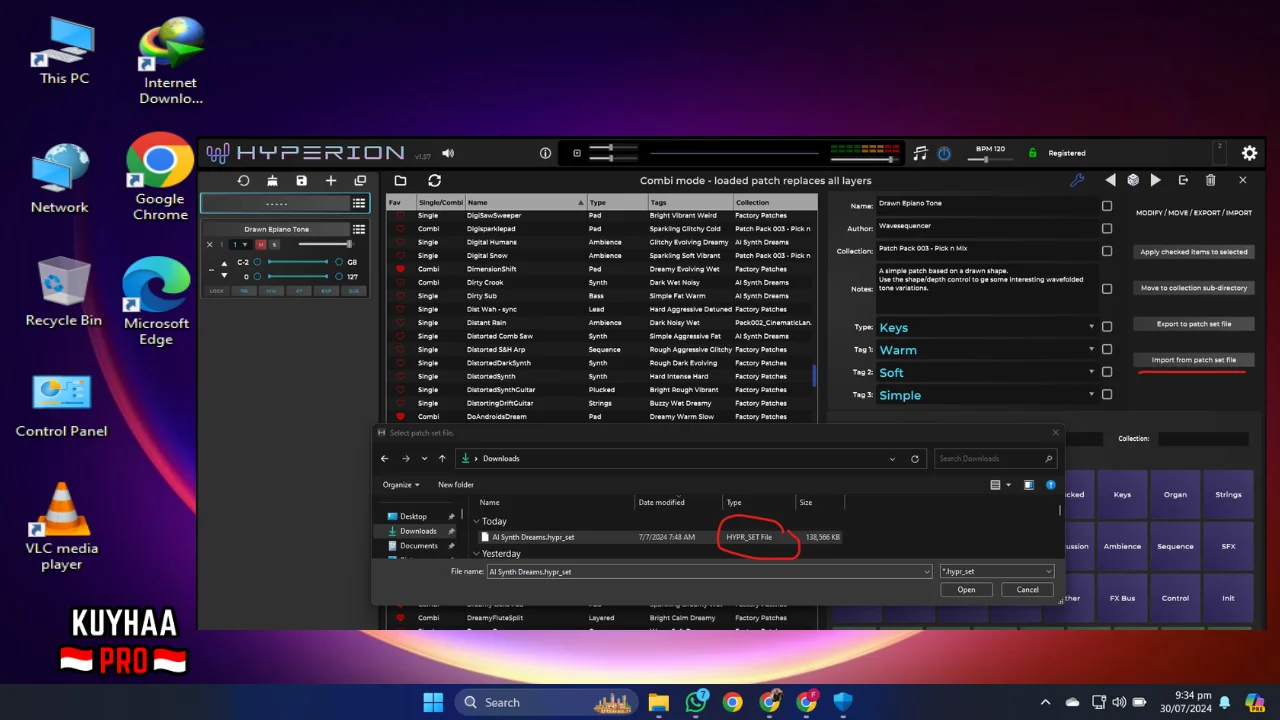1280x720 pixels.
Task: Go to previous patch with left arrow
Action: tap(1110, 180)
